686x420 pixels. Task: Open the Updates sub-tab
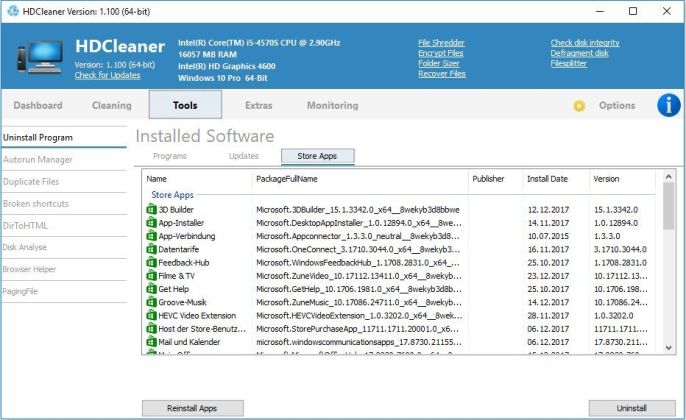coord(244,156)
